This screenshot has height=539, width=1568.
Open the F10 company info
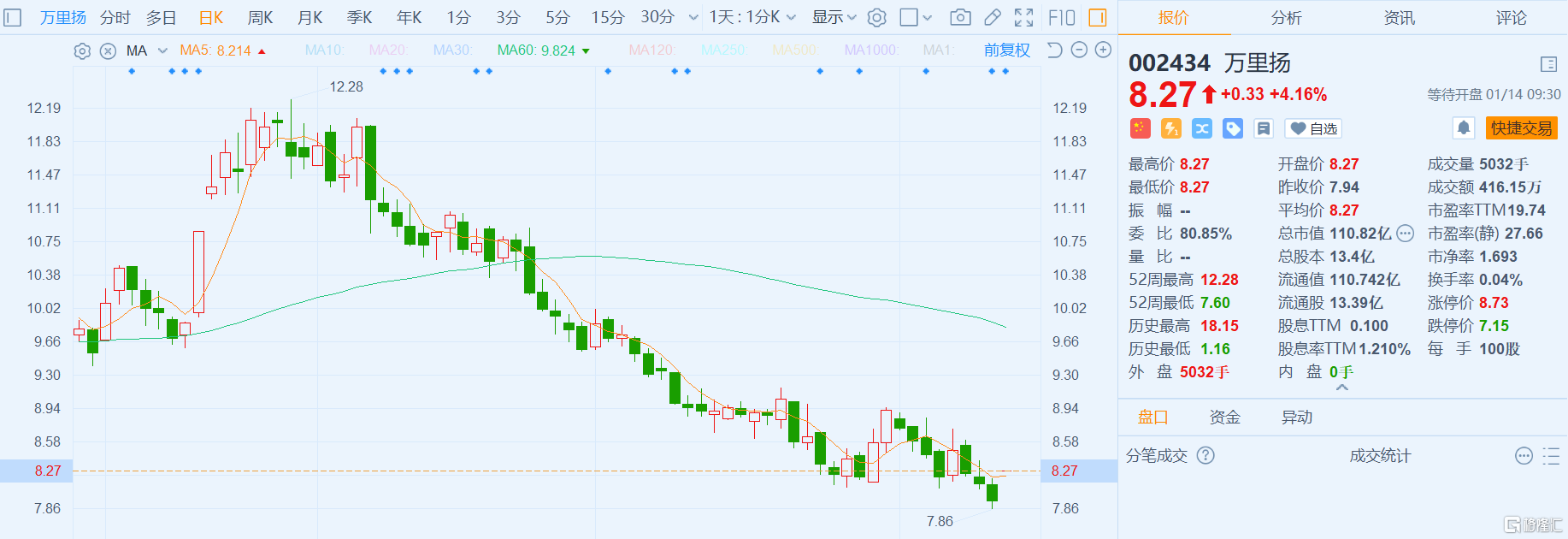1062,17
